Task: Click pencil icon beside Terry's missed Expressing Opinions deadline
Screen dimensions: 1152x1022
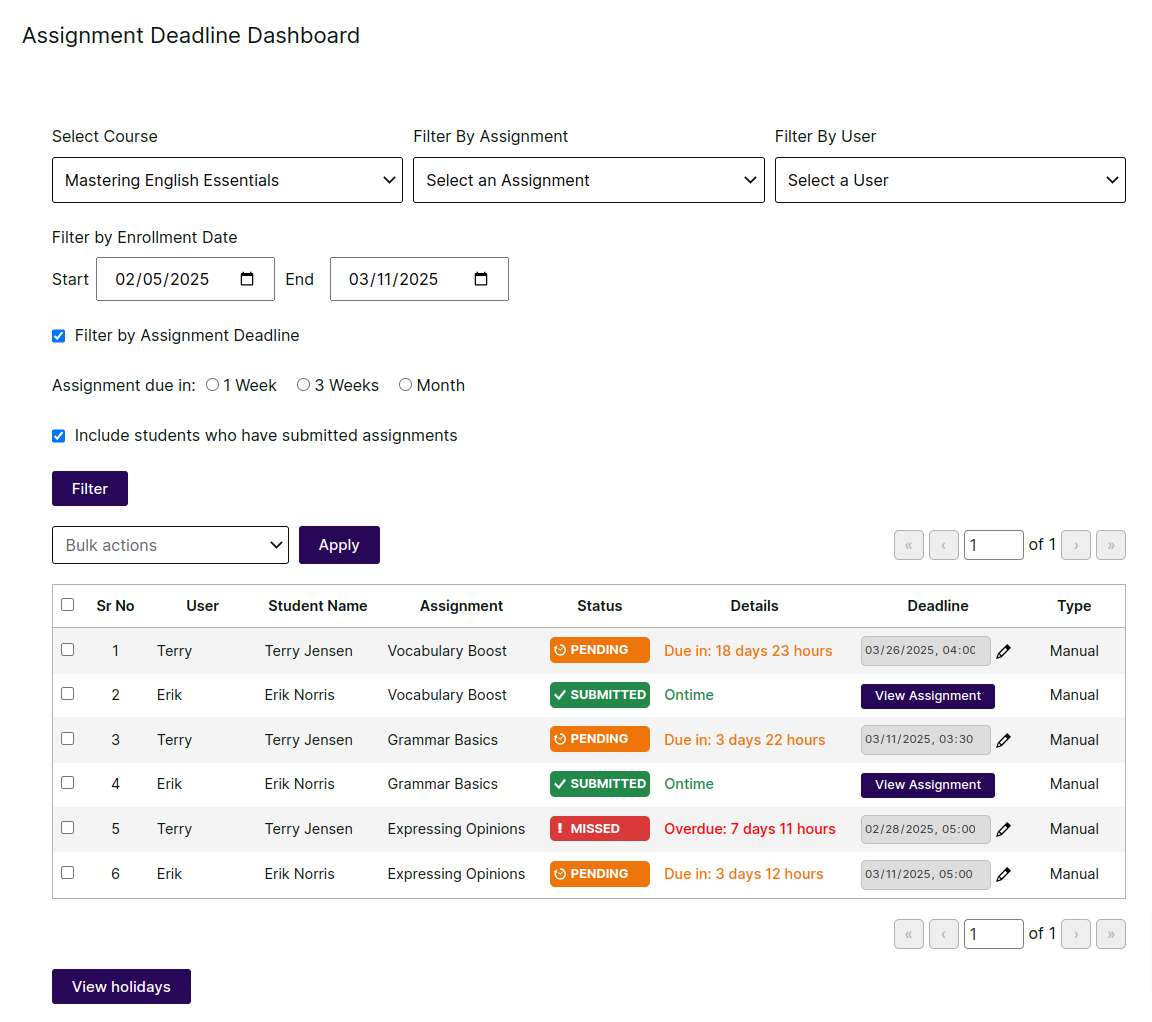Action: (x=1003, y=829)
